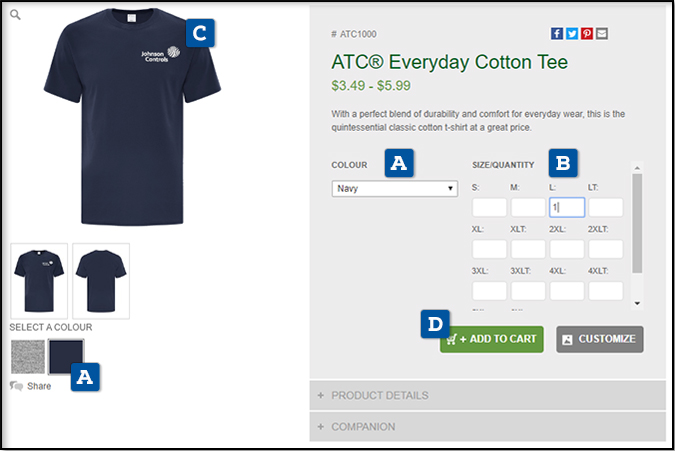Expand the Companion section
This screenshot has height=451, width=675.
[x=487, y=426]
